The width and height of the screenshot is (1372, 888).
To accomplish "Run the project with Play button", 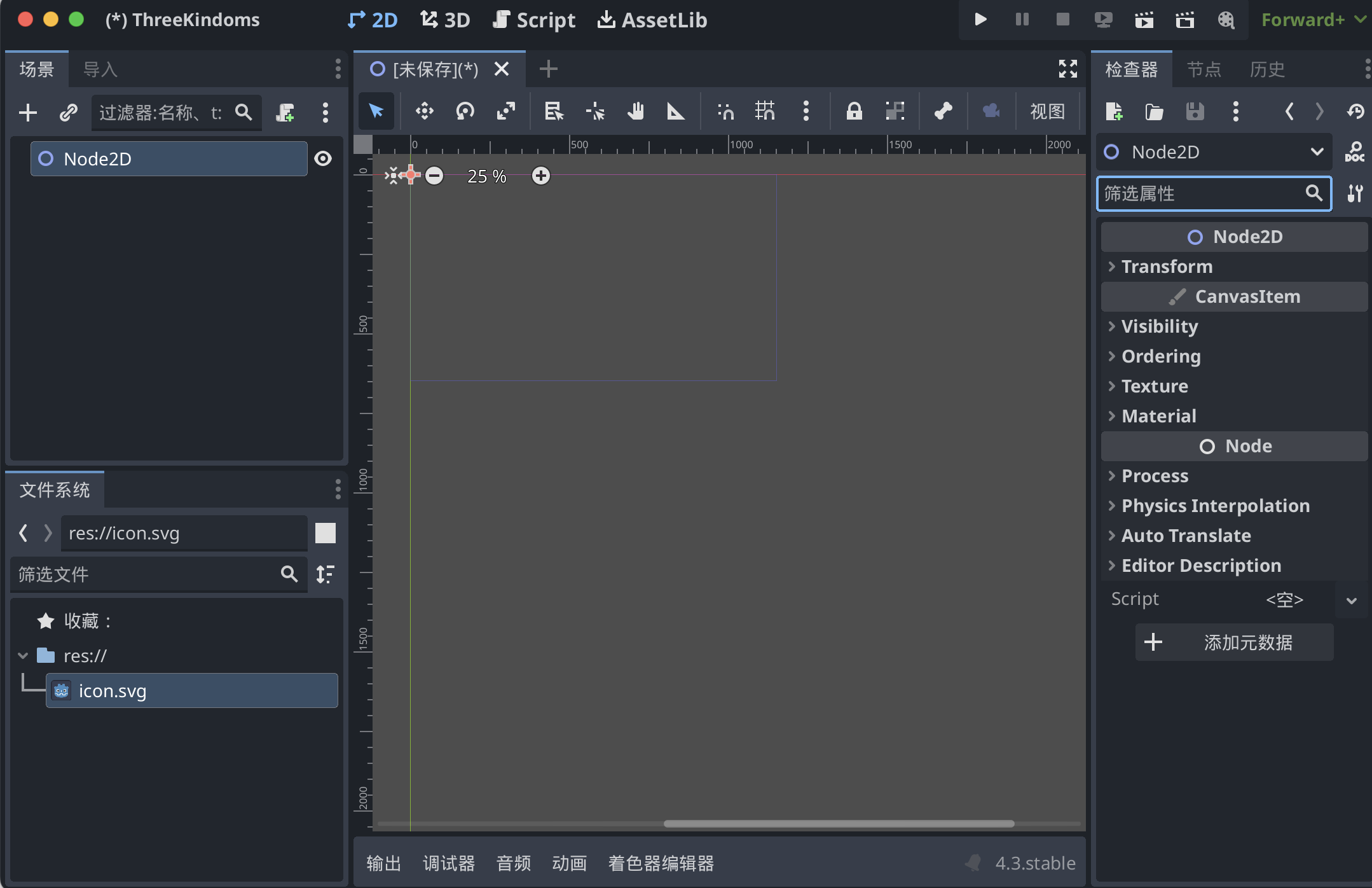I will [x=980, y=20].
